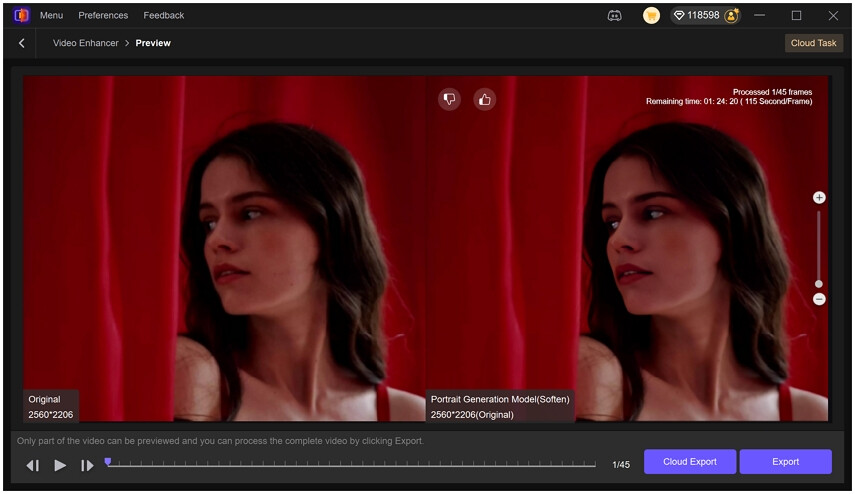855x494 pixels.
Task: Open the user account avatar icon
Action: point(732,15)
